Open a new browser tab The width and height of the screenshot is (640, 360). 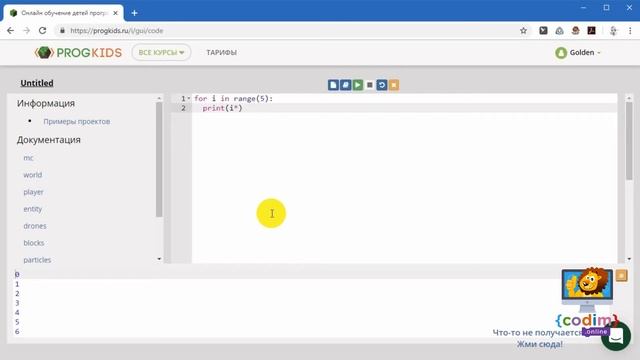(x=134, y=13)
